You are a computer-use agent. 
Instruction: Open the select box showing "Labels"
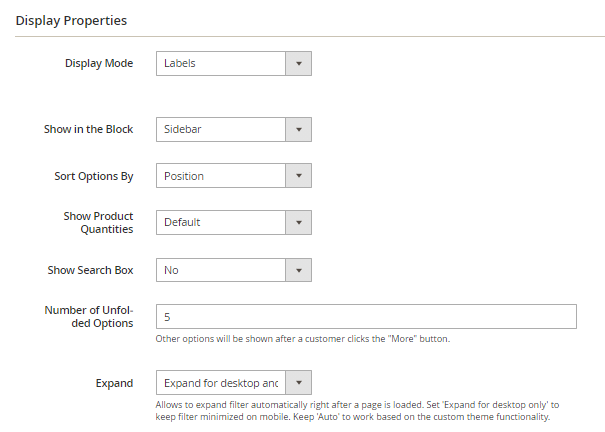tap(222, 64)
